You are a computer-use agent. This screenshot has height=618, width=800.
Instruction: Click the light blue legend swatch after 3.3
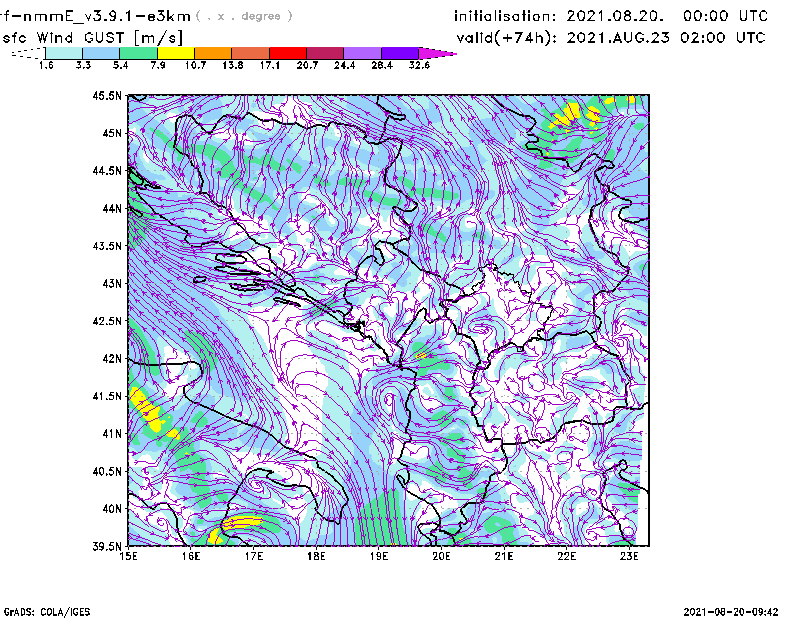point(101,53)
